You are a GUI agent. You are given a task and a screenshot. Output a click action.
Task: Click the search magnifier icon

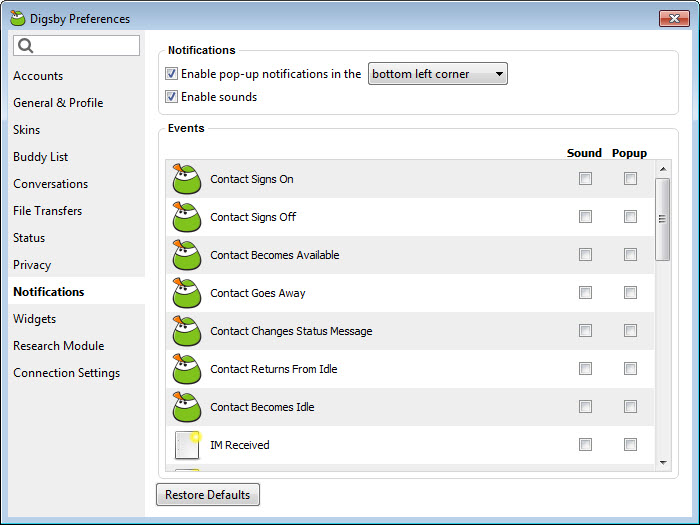(25, 46)
